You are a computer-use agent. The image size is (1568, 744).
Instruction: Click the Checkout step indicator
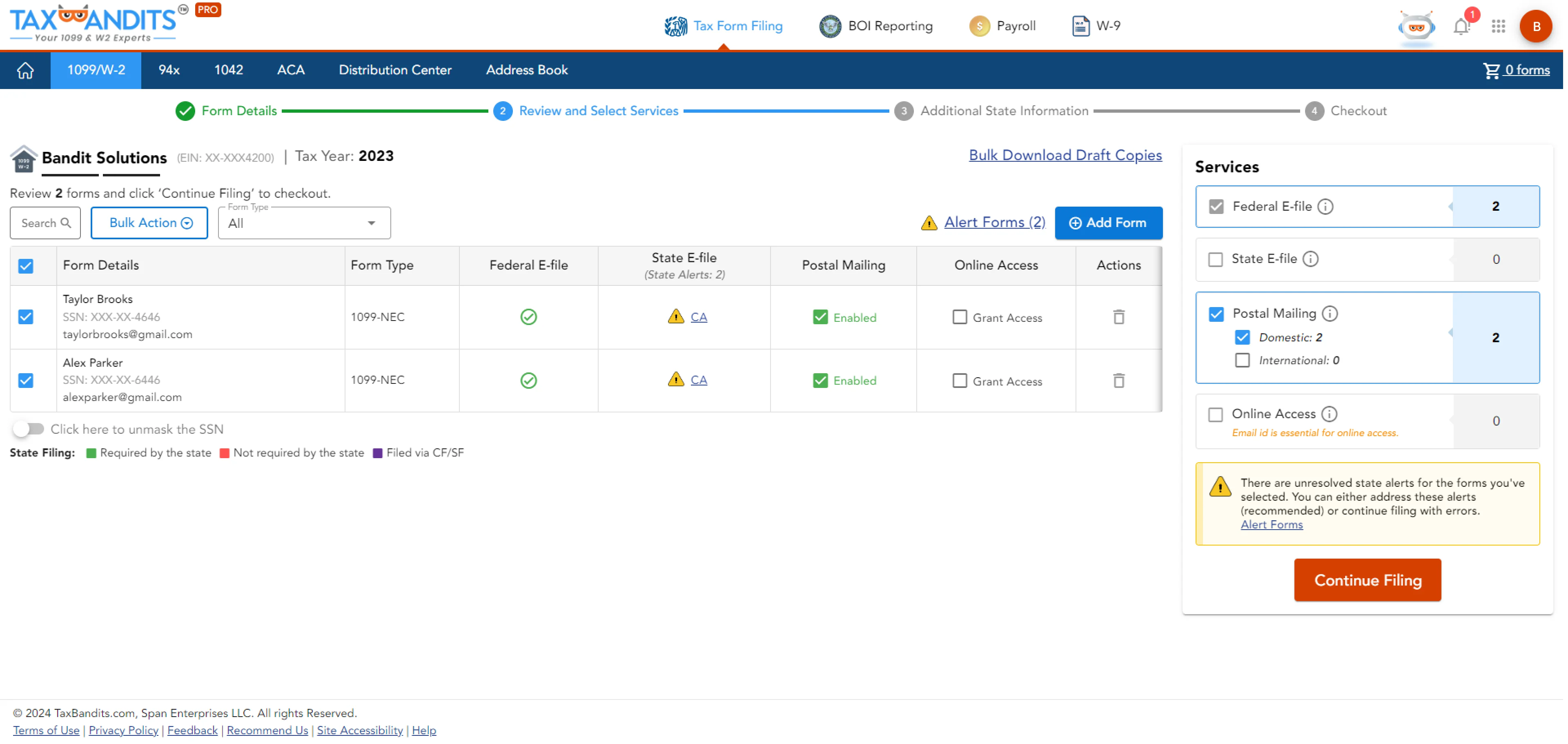(1345, 111)
